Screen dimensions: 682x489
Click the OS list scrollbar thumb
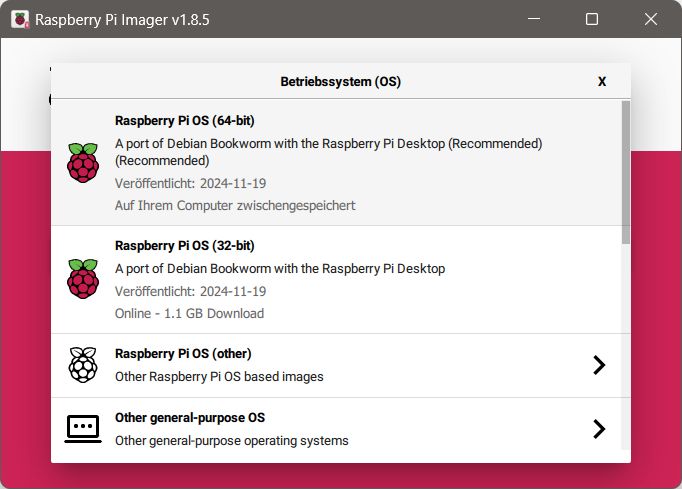[x=625, y=172]
